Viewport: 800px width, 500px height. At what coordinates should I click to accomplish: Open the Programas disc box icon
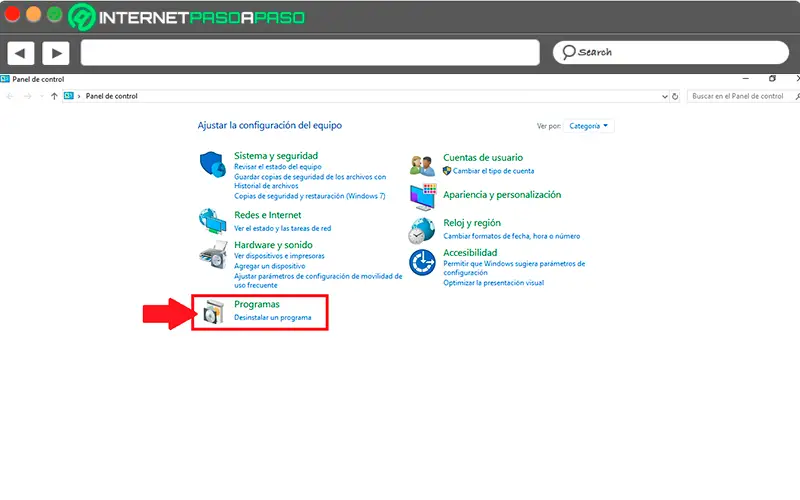[213, 312]
